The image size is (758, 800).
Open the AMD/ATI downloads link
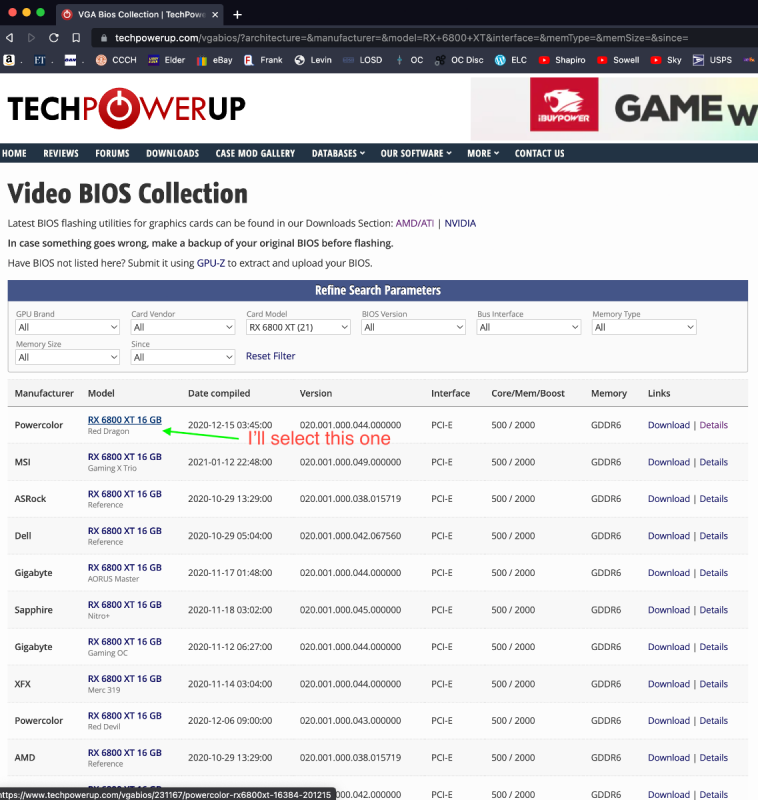coord(415,223)
